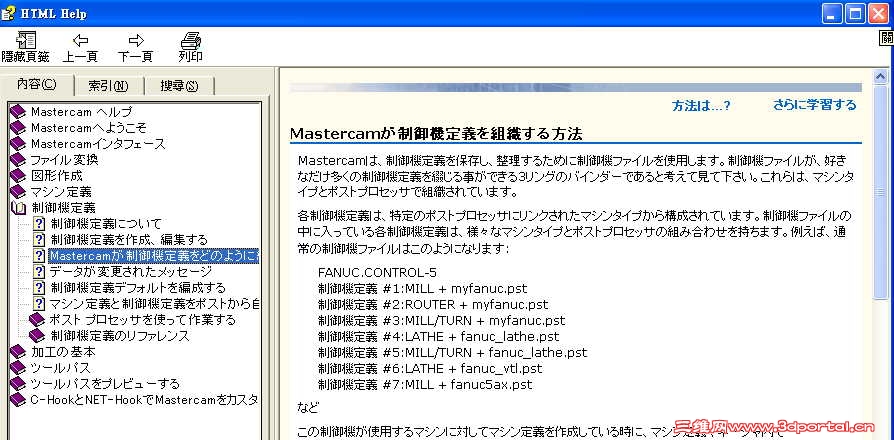Open the さらに学習する link
Screen dimensions: 894x440
click(815, 105)
